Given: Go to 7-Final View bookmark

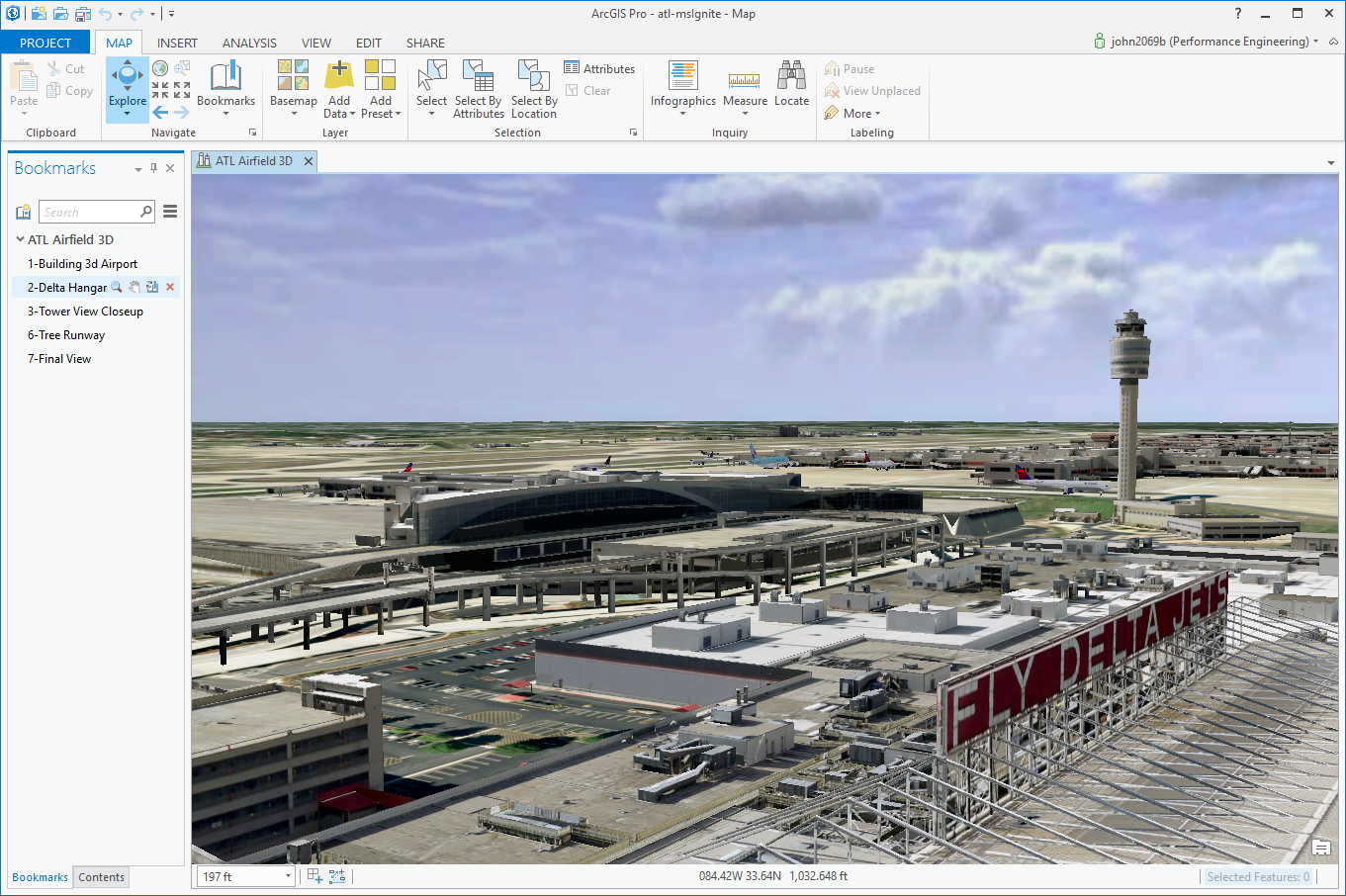Looking at the screenshot, I should click(x=59, y=358).
